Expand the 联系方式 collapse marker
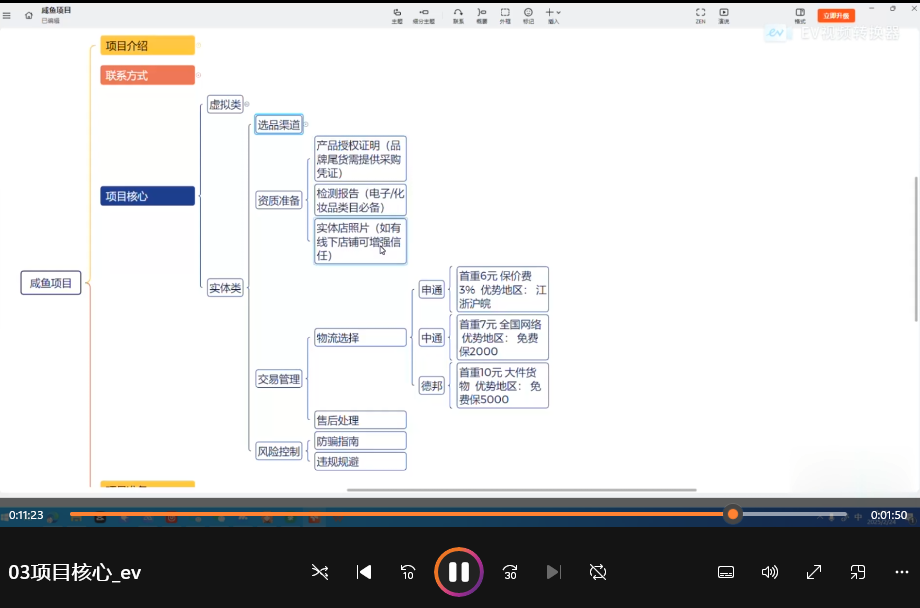 [199, 75]
